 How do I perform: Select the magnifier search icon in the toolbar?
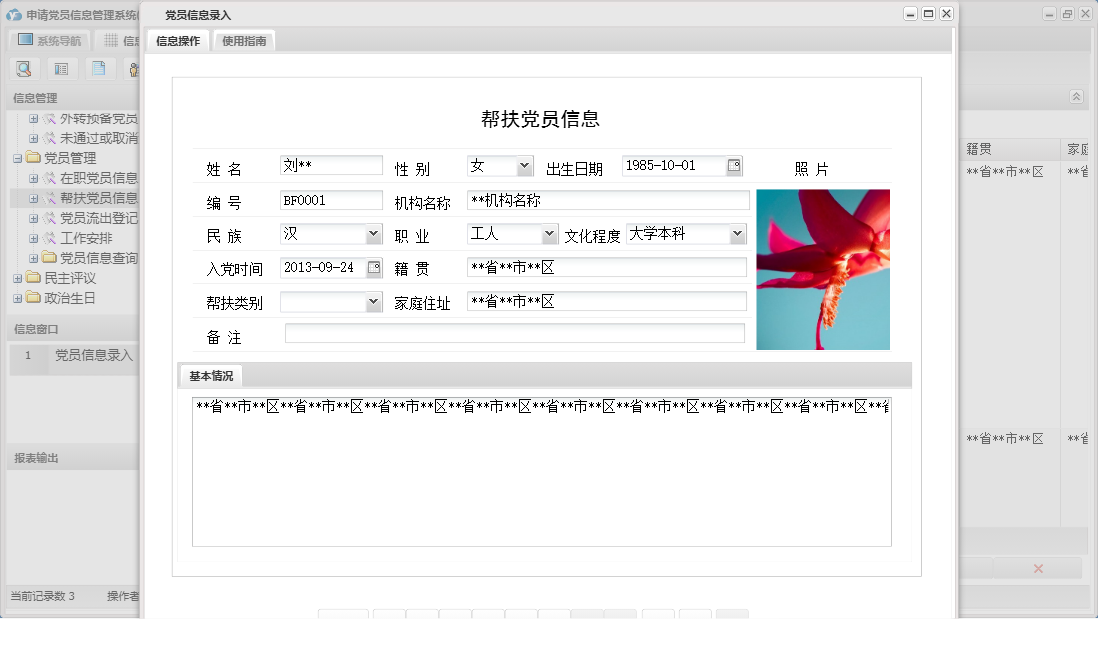click(x=24, y=68)
